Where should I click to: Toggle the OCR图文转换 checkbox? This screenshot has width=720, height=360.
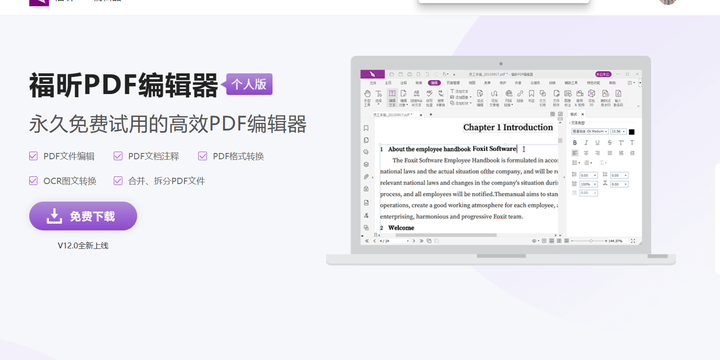33,180
